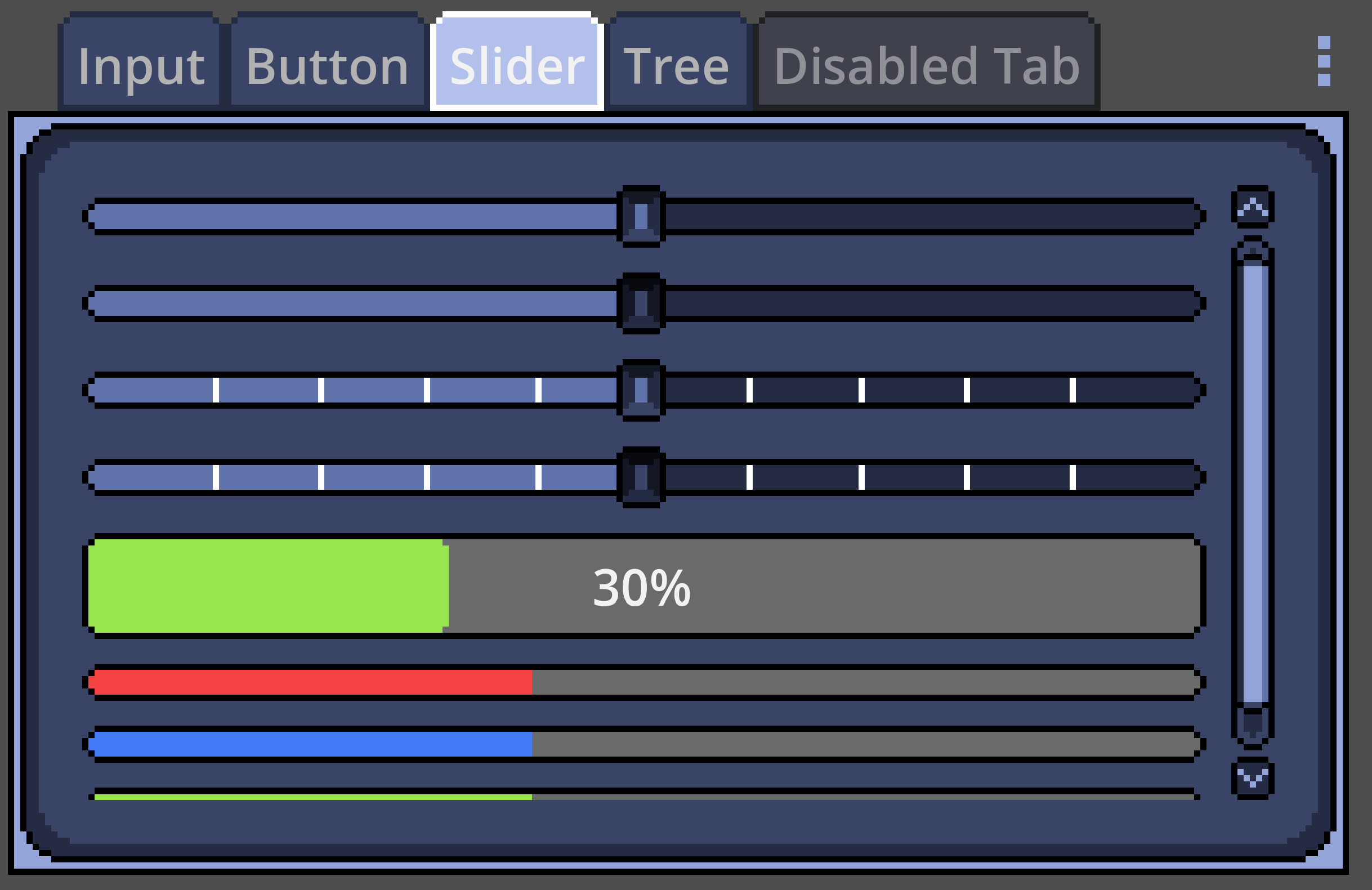Click the last tick mark on the fourth slider

(x=1072, y=477)
